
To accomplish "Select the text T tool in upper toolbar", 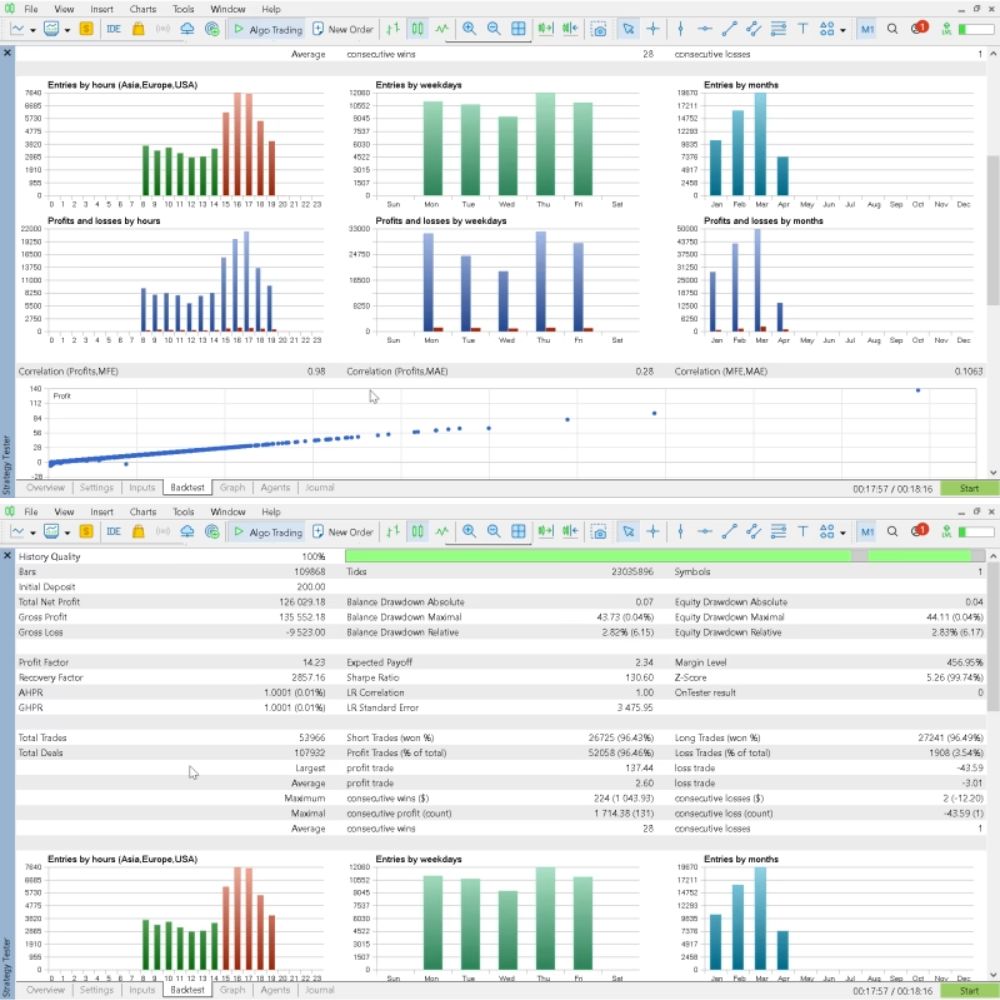I will 803,29.
